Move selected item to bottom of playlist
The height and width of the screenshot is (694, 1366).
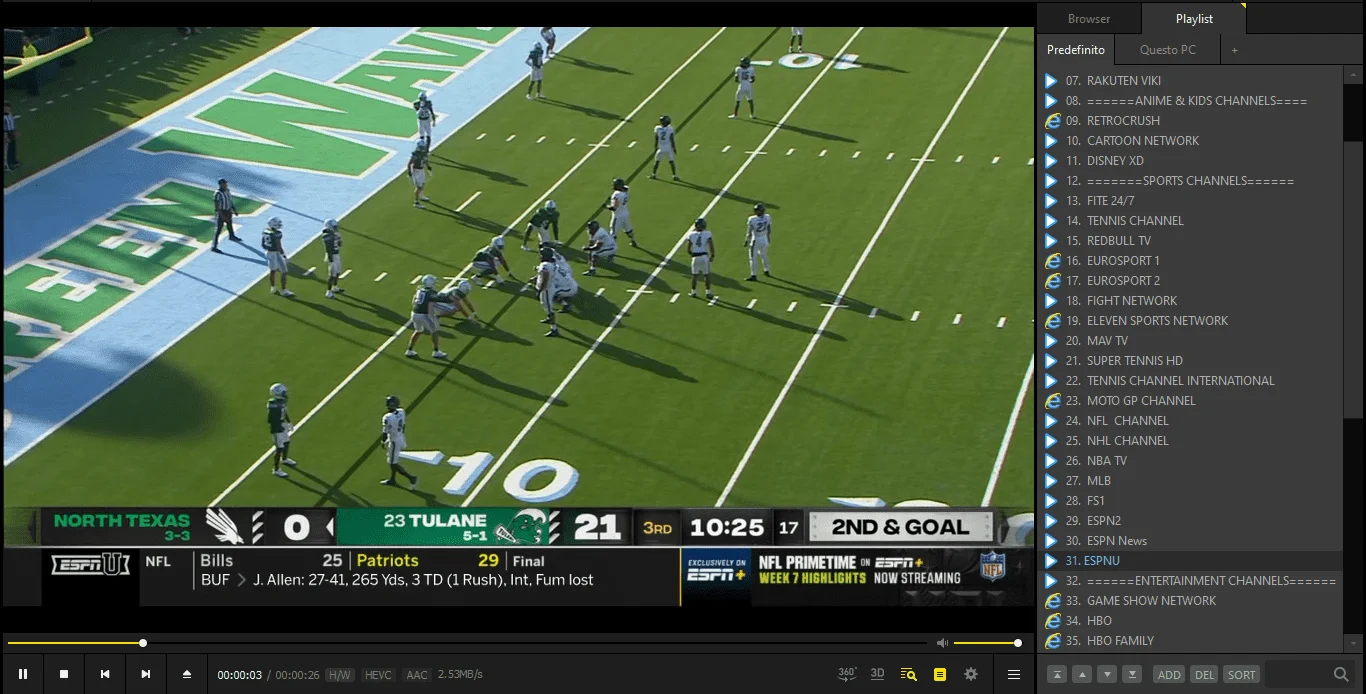click(x=1132, y=674)
